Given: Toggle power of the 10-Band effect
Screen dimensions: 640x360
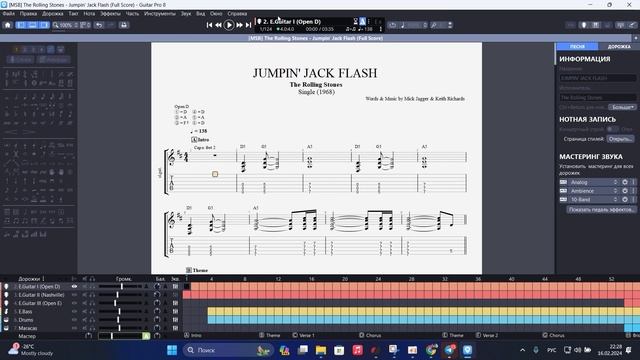Looking at the screenshot, I should point(625,200).
